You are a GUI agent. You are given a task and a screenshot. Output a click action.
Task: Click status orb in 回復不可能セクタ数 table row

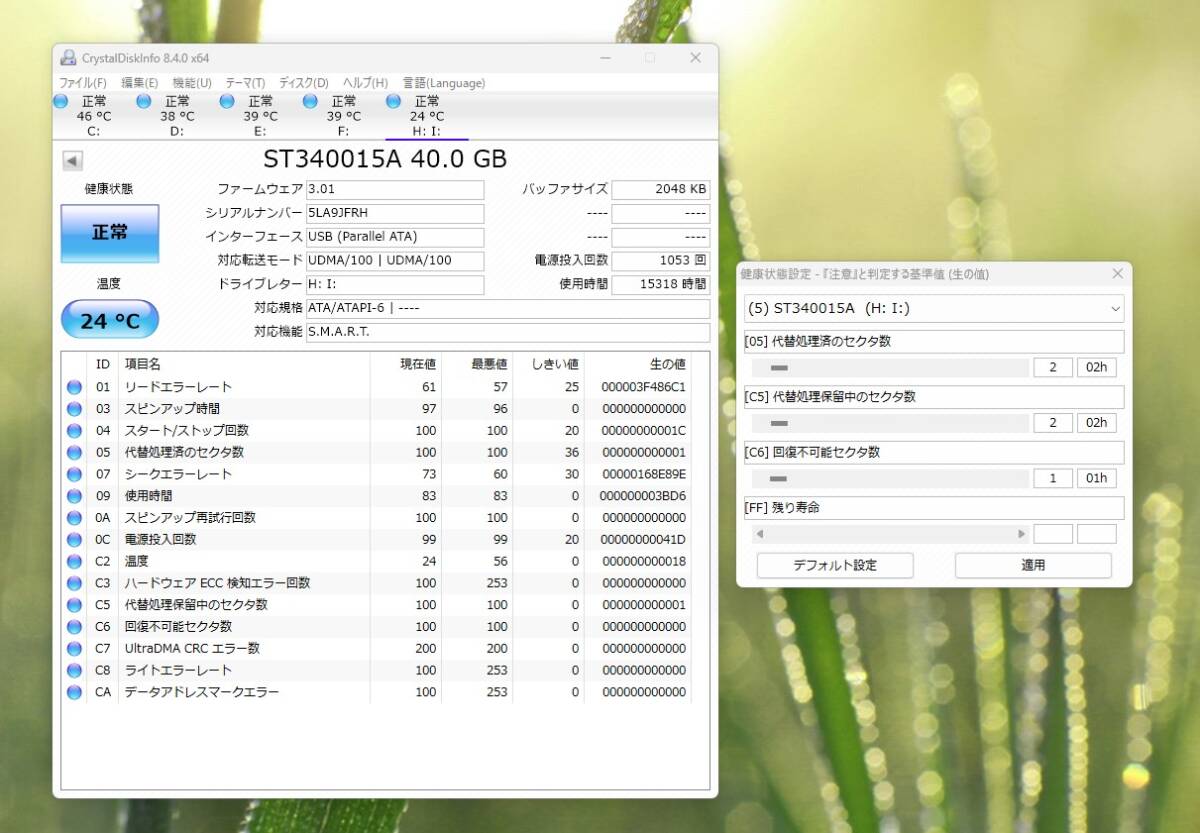click(74, 627)
